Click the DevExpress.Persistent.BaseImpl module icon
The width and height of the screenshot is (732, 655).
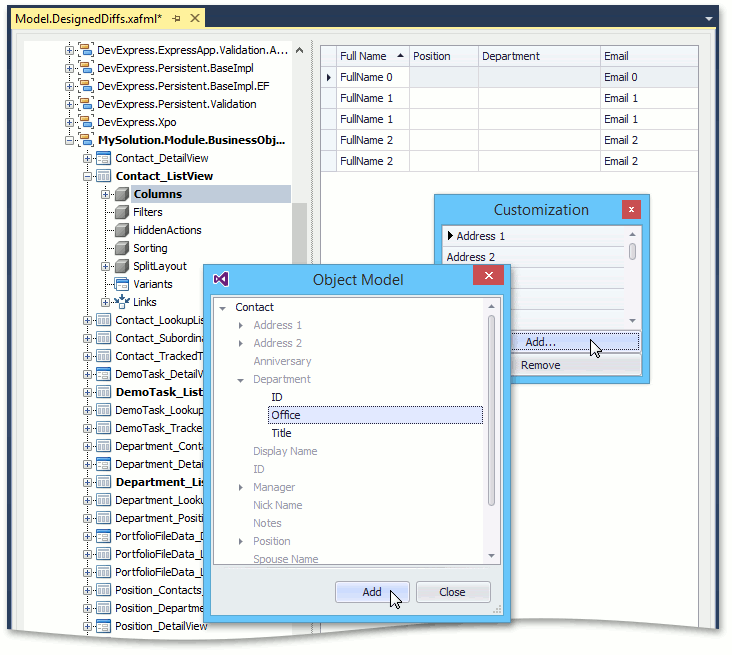(85, 68)
